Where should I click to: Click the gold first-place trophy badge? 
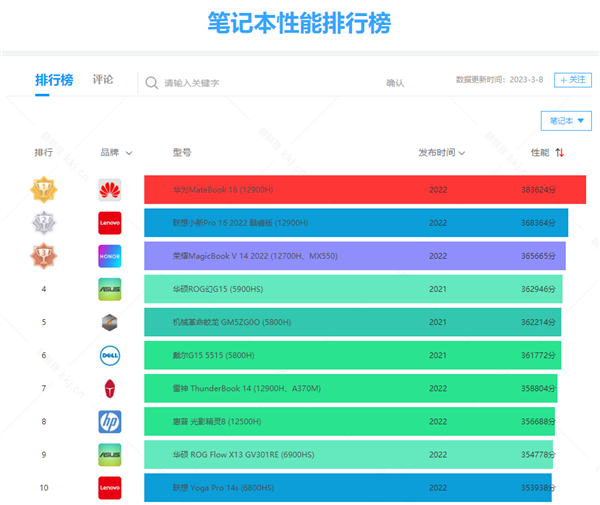click(44, 189)
